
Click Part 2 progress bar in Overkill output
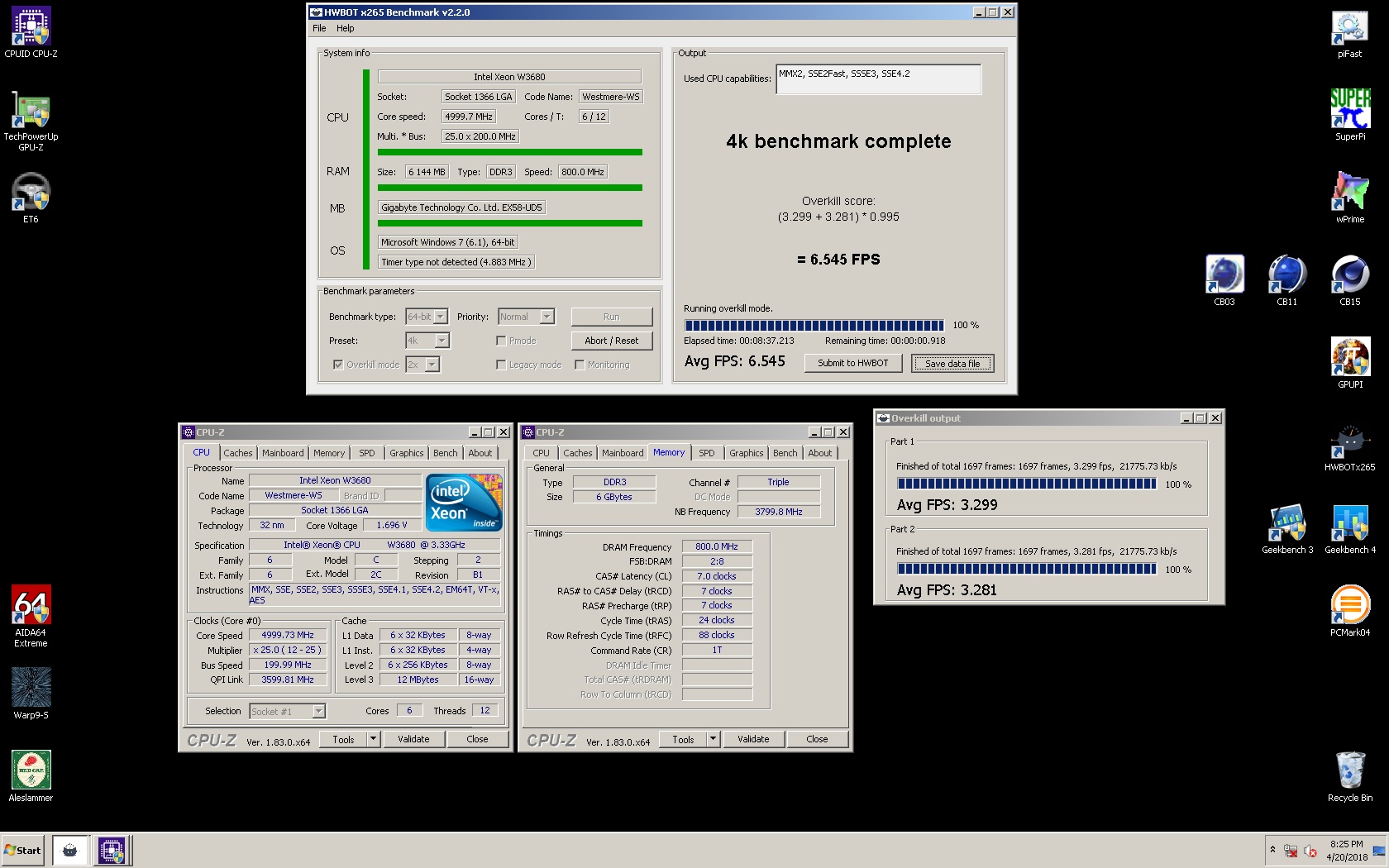[1026, 569]
